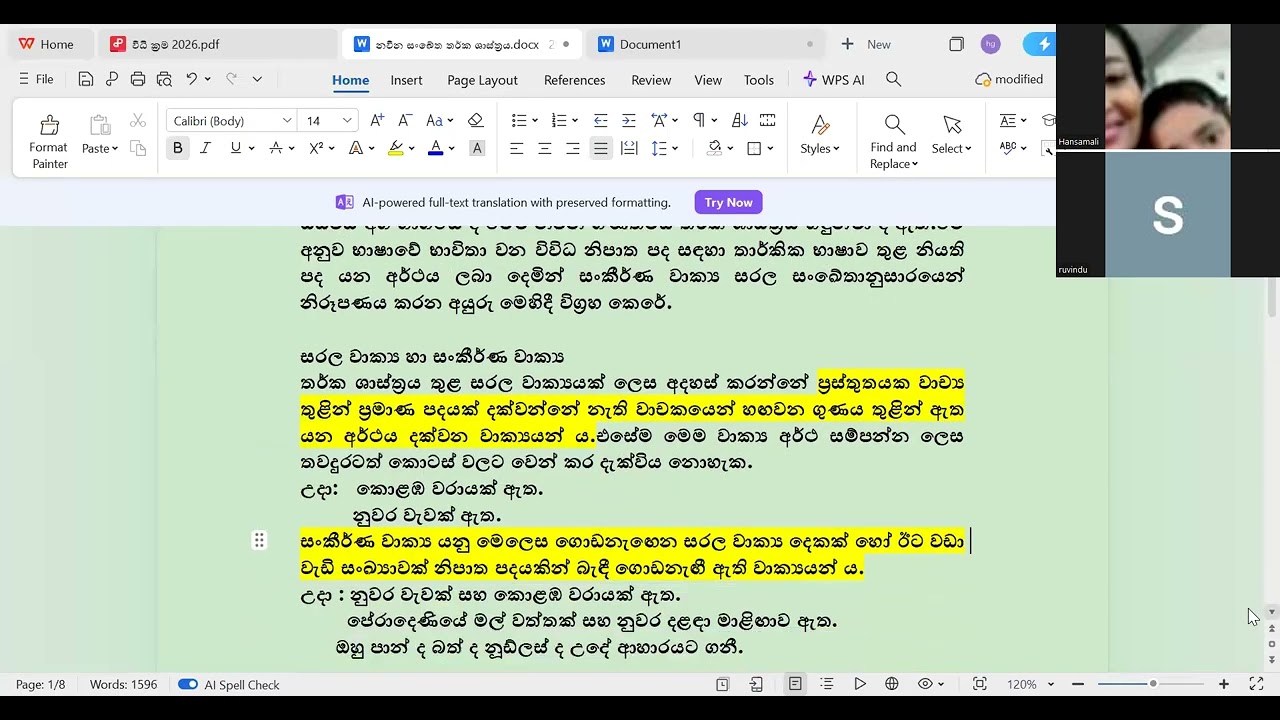Switch to the Review tab
Viewport: 1280px width, 720px height.
click(651, 80)
